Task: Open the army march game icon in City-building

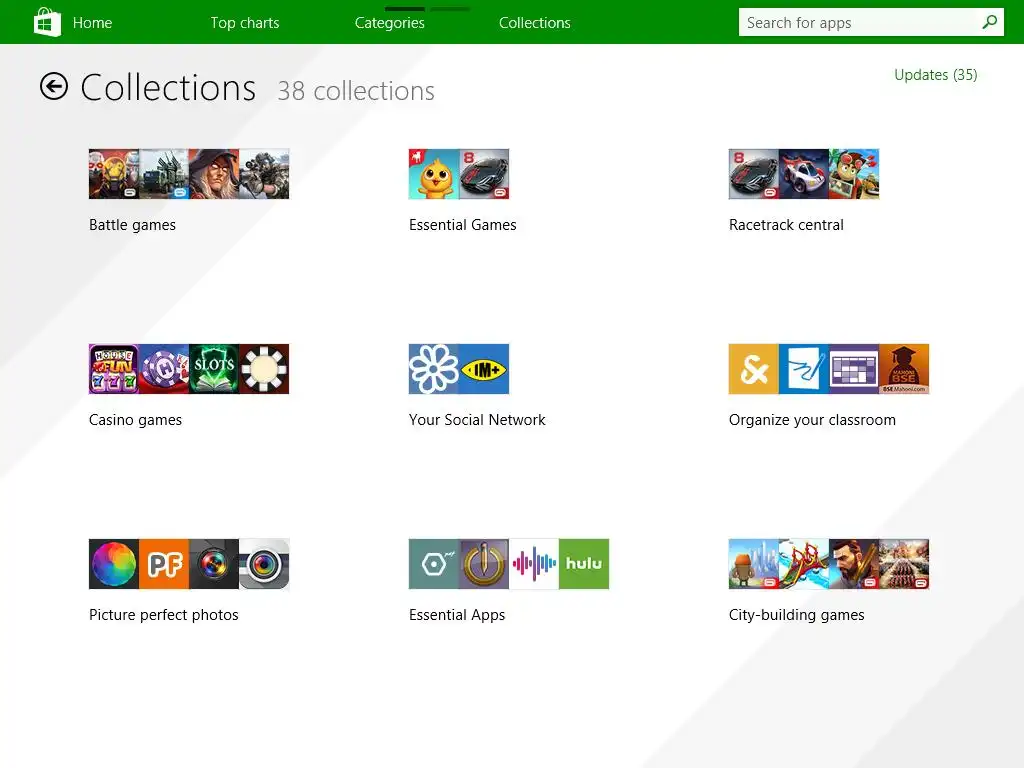Action: (x=904, y=564)
